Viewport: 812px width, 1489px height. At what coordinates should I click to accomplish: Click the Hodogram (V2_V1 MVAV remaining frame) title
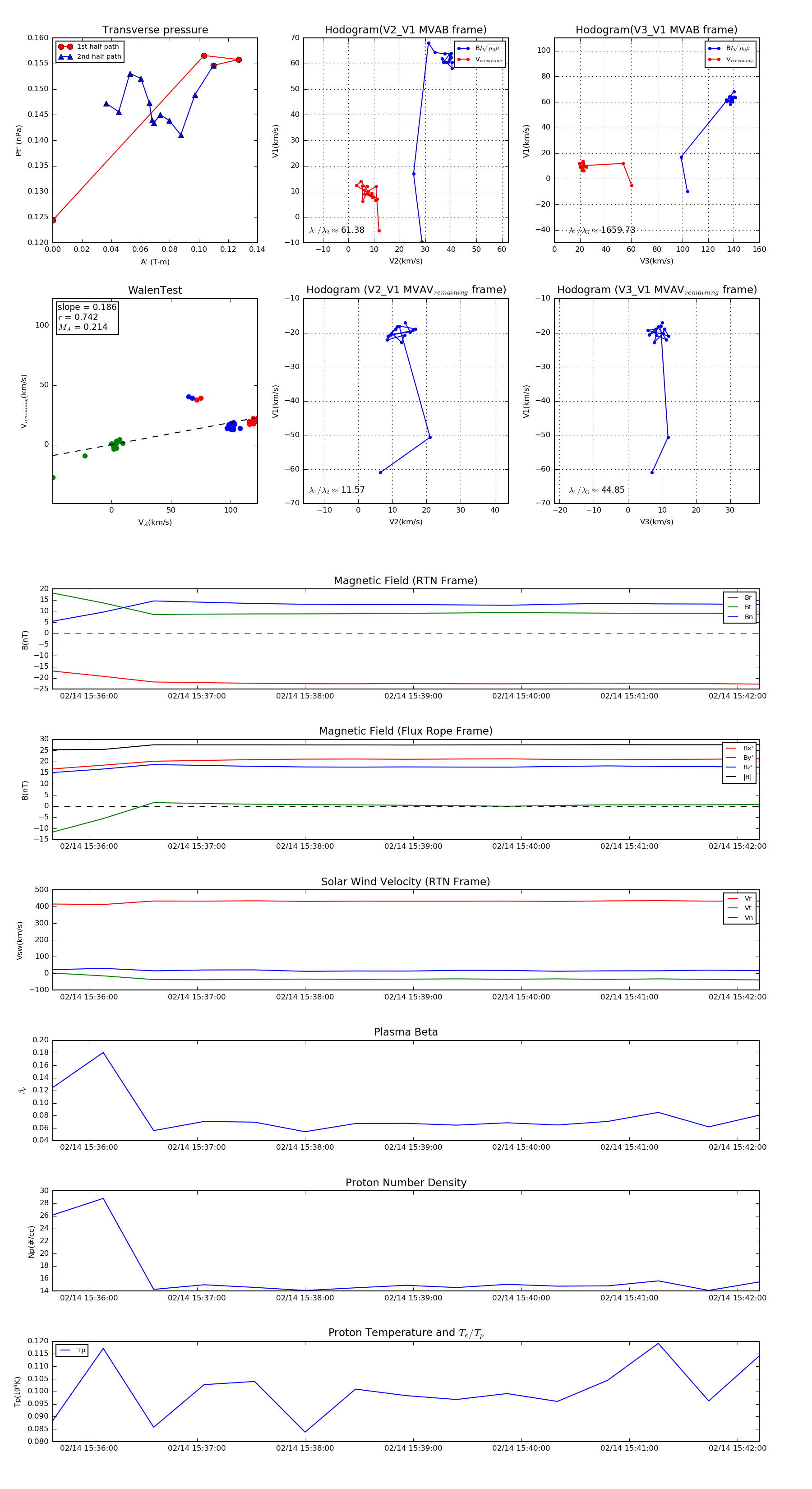tap(406, 290)
